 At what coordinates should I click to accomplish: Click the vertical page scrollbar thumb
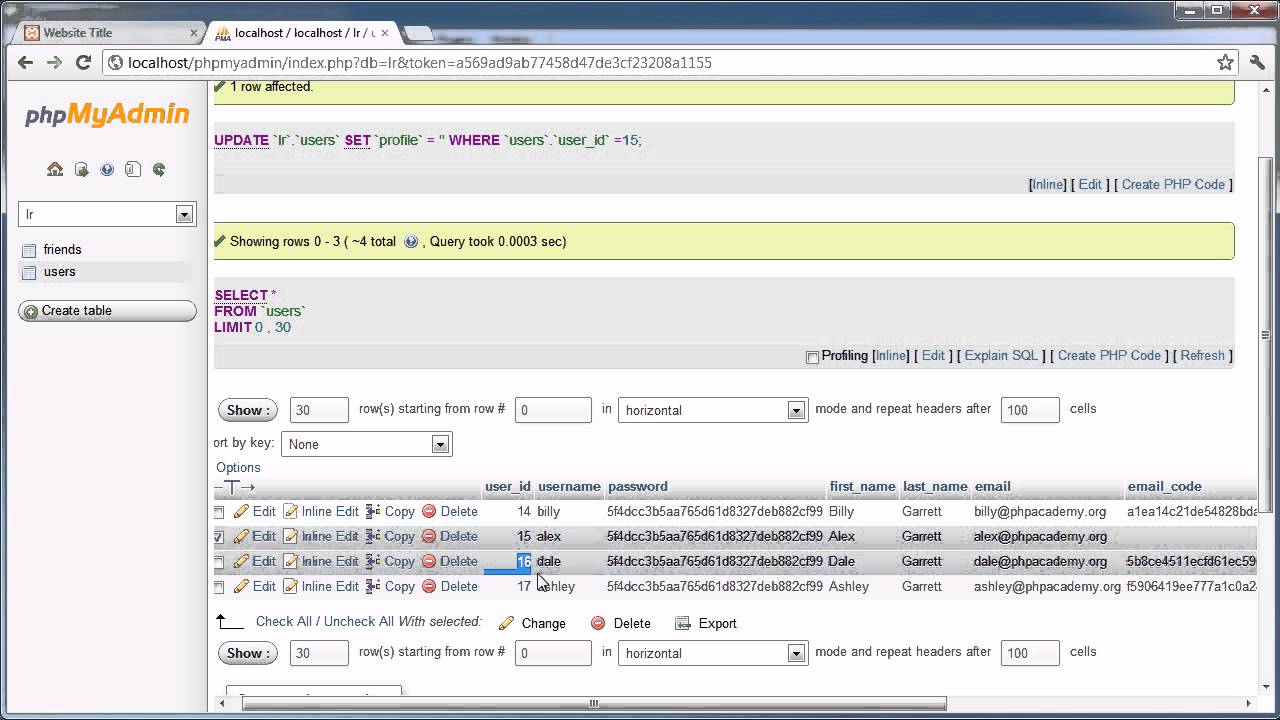click(x=1266, y=335)
